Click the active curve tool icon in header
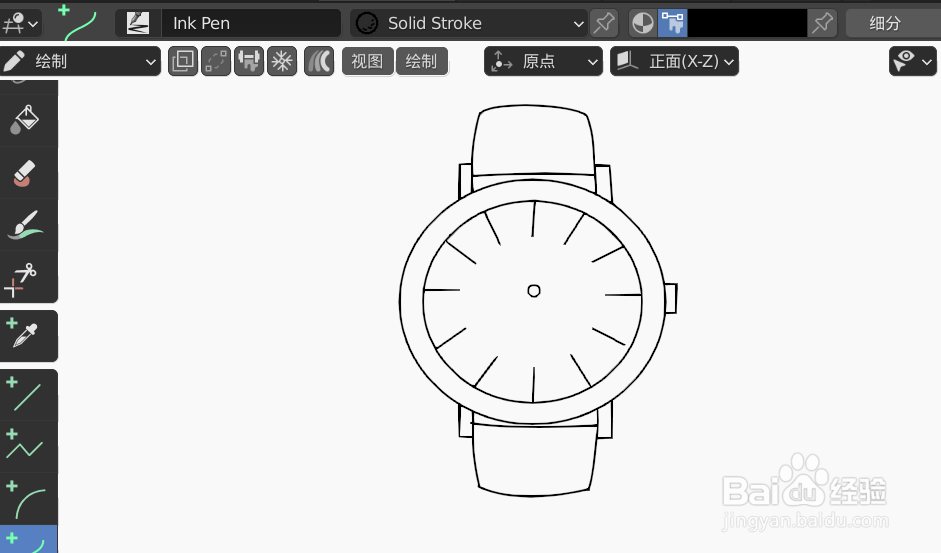 79,23
